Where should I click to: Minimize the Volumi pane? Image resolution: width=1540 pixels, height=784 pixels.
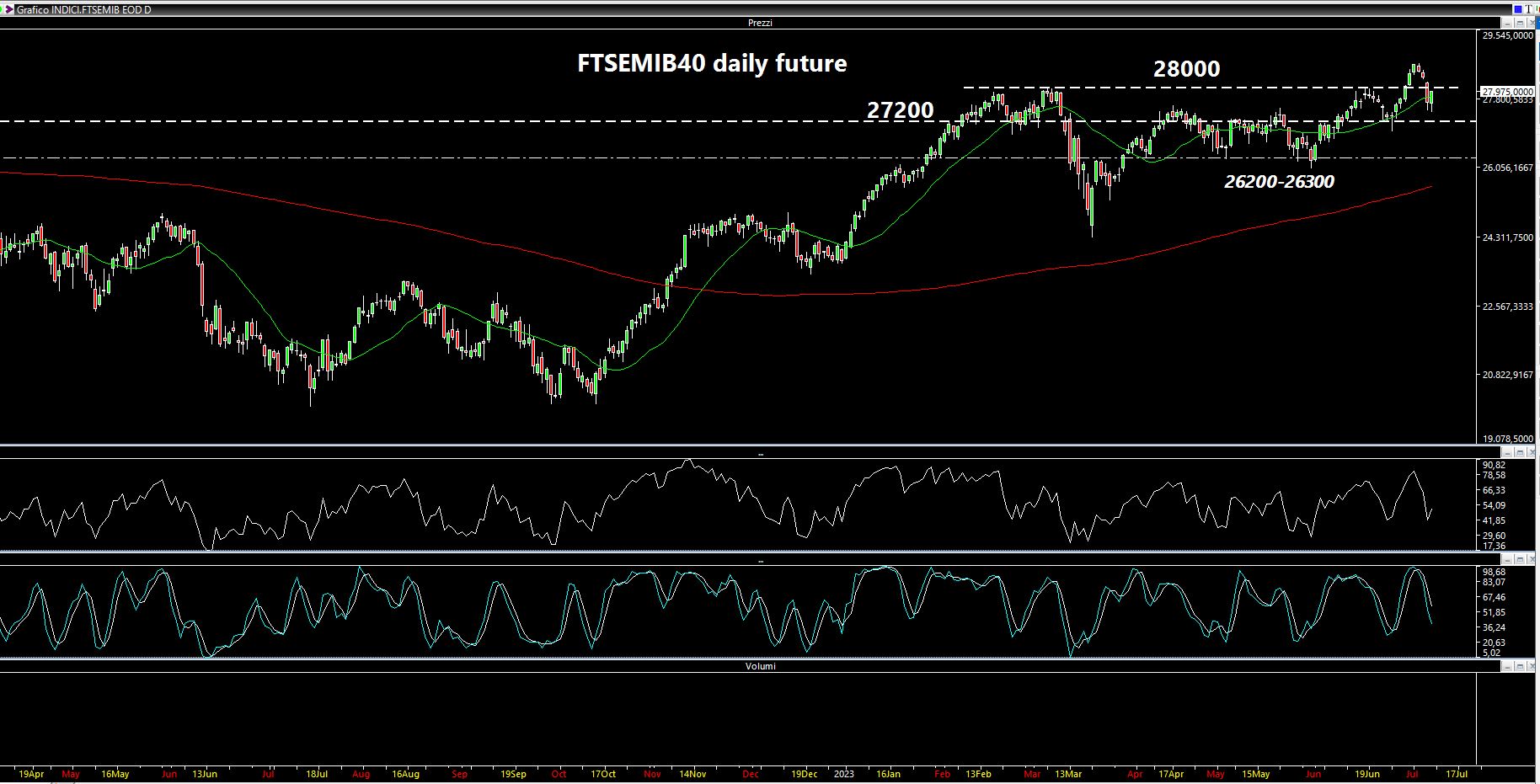pos(1507,666)
